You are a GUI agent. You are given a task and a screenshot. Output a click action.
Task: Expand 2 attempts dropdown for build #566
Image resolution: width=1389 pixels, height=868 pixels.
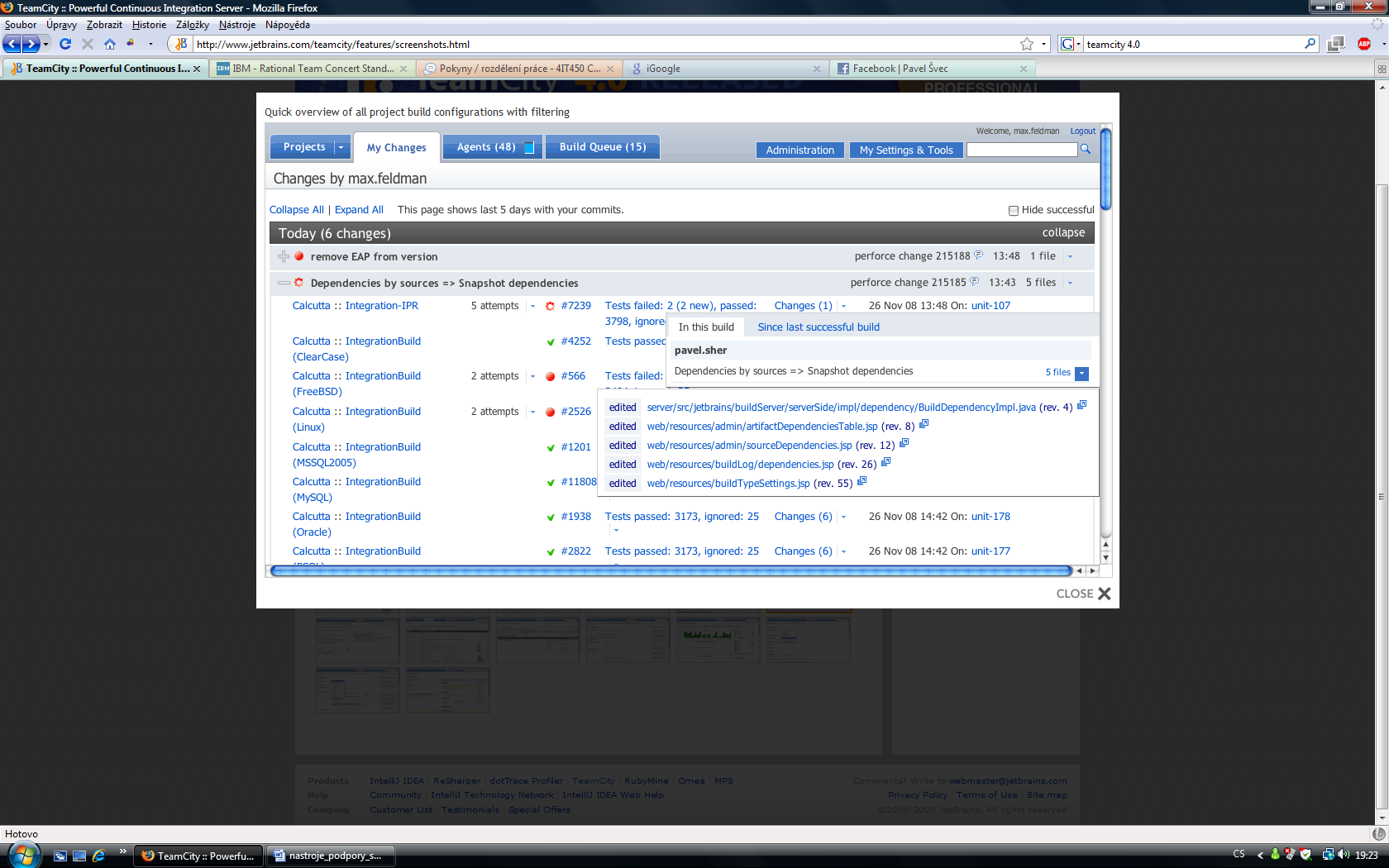pyautogui.click(x=532, y=376)
